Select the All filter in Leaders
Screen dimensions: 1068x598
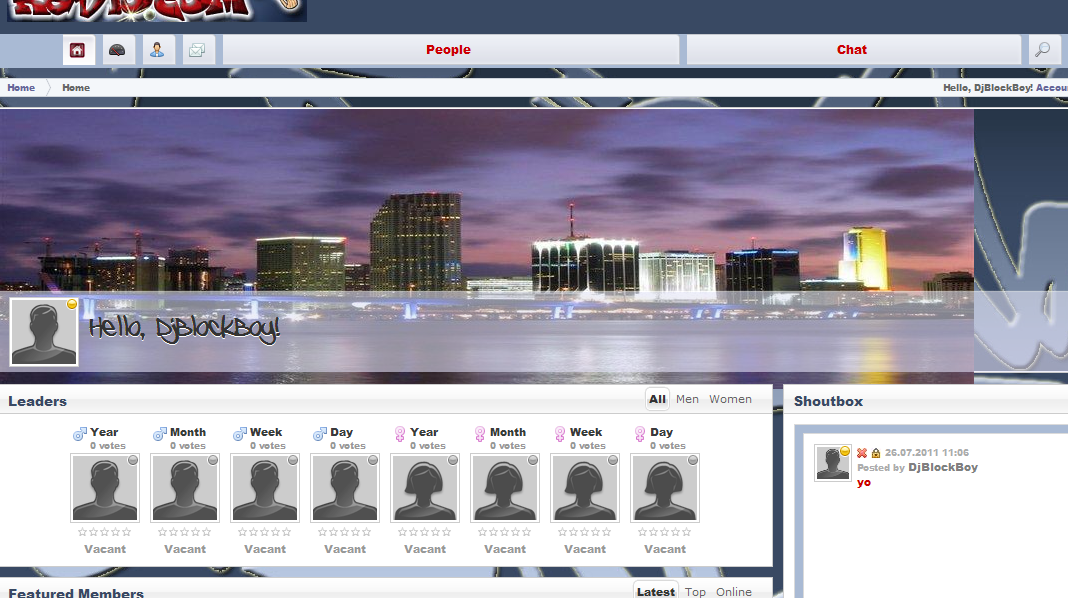point(657,399)
